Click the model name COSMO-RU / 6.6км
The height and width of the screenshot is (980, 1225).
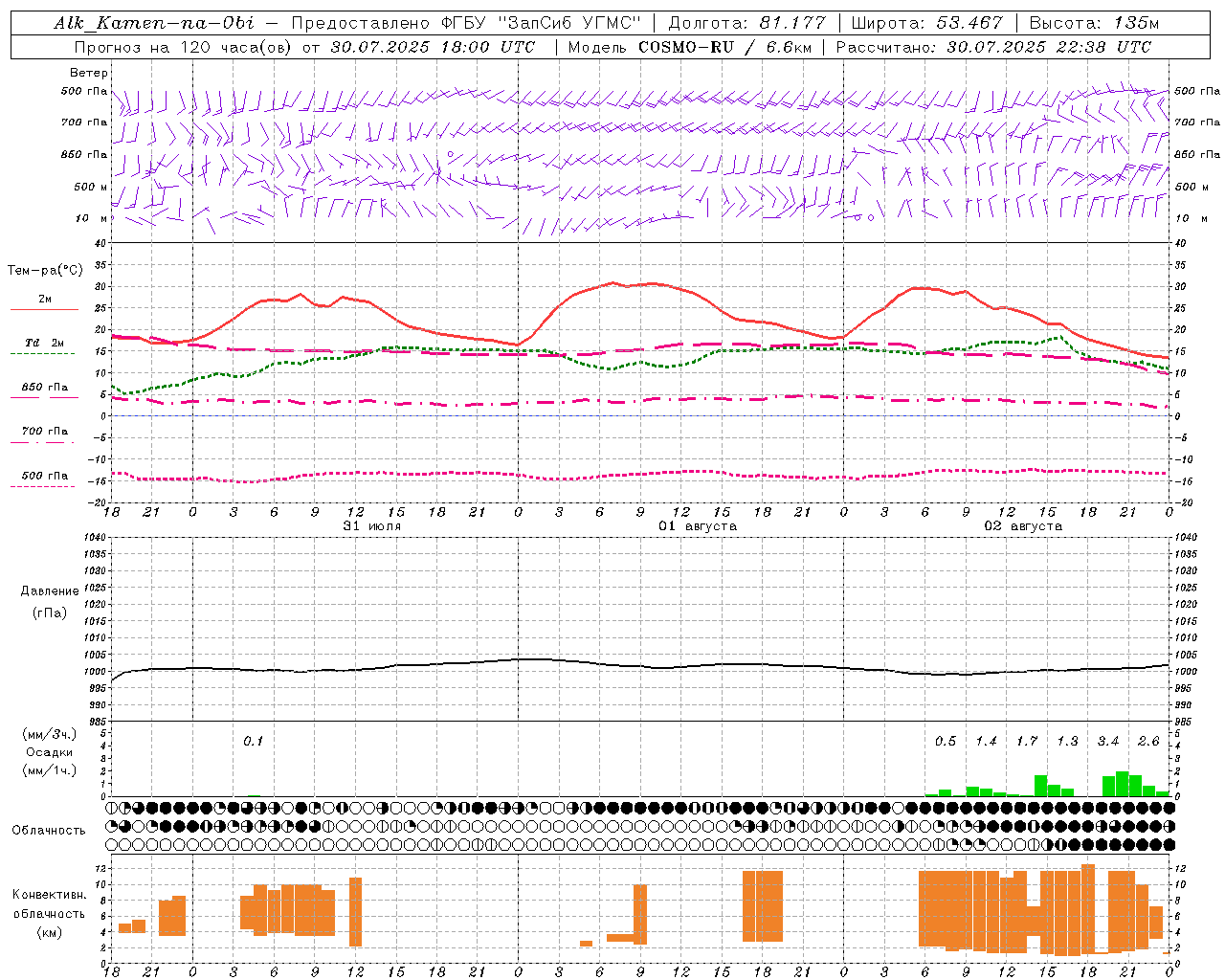[x=724, y=47]
